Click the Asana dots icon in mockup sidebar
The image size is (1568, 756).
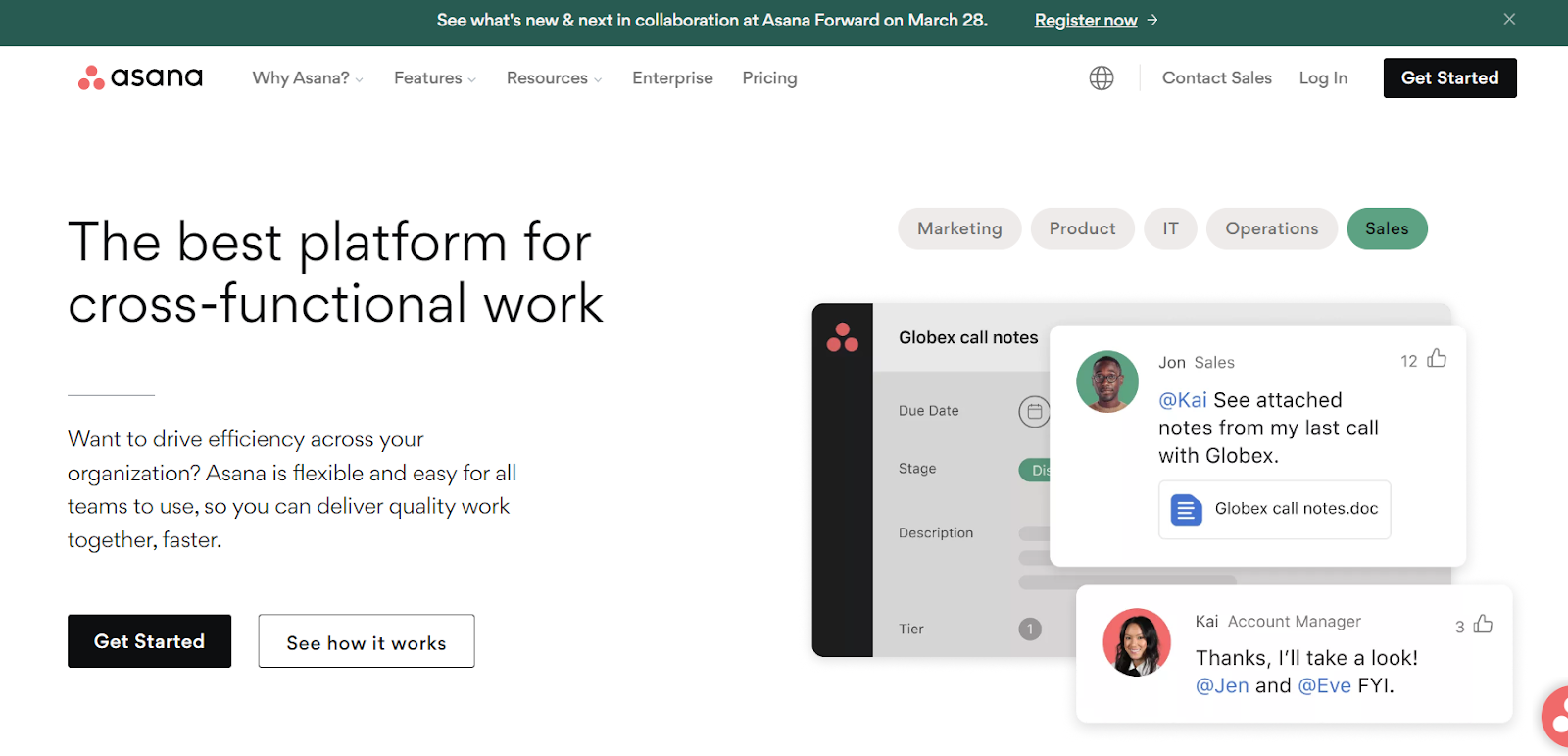(x=842, y=337)
